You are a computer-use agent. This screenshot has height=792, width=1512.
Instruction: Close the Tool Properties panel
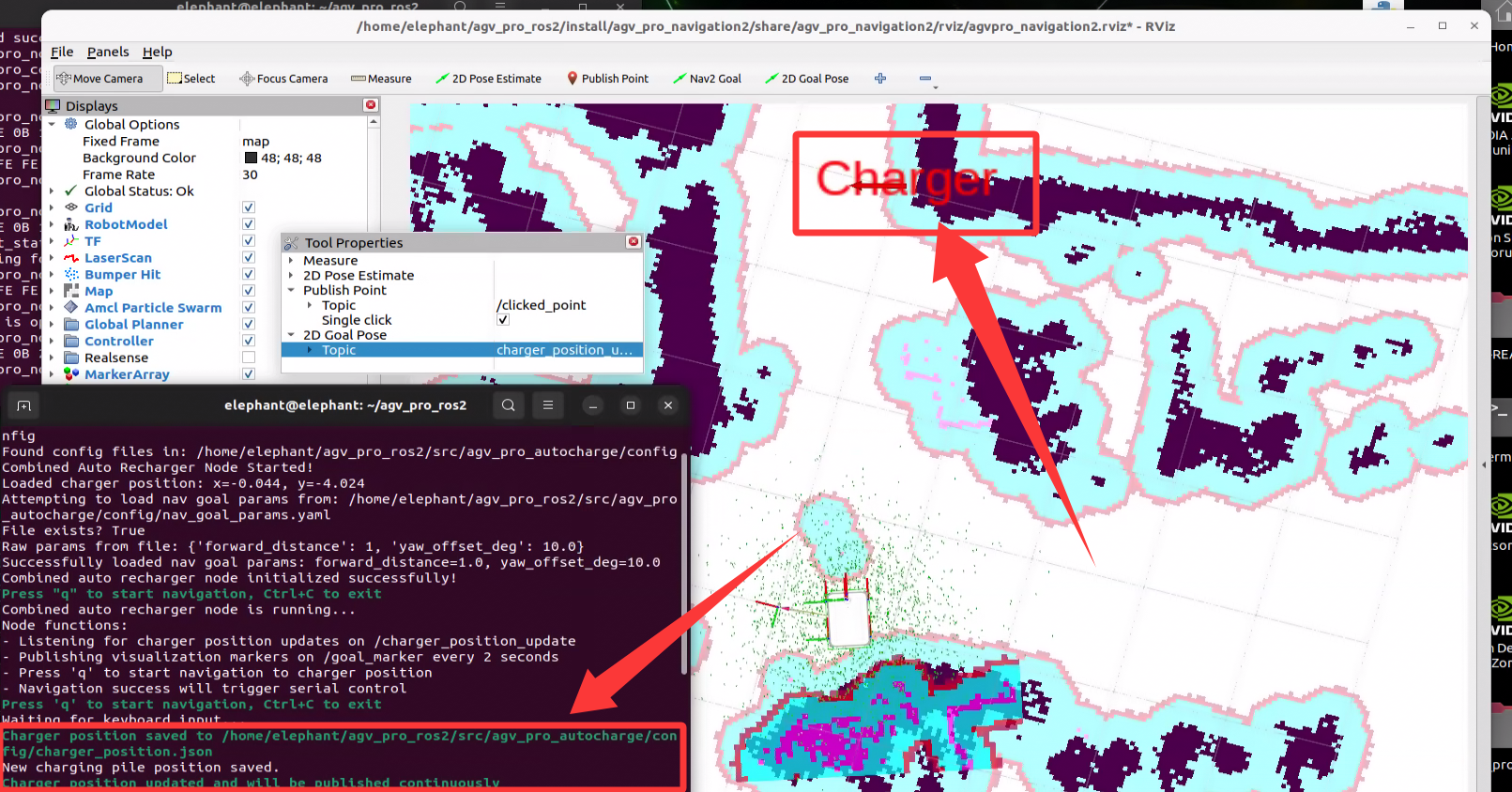click(x=634, y=242)
